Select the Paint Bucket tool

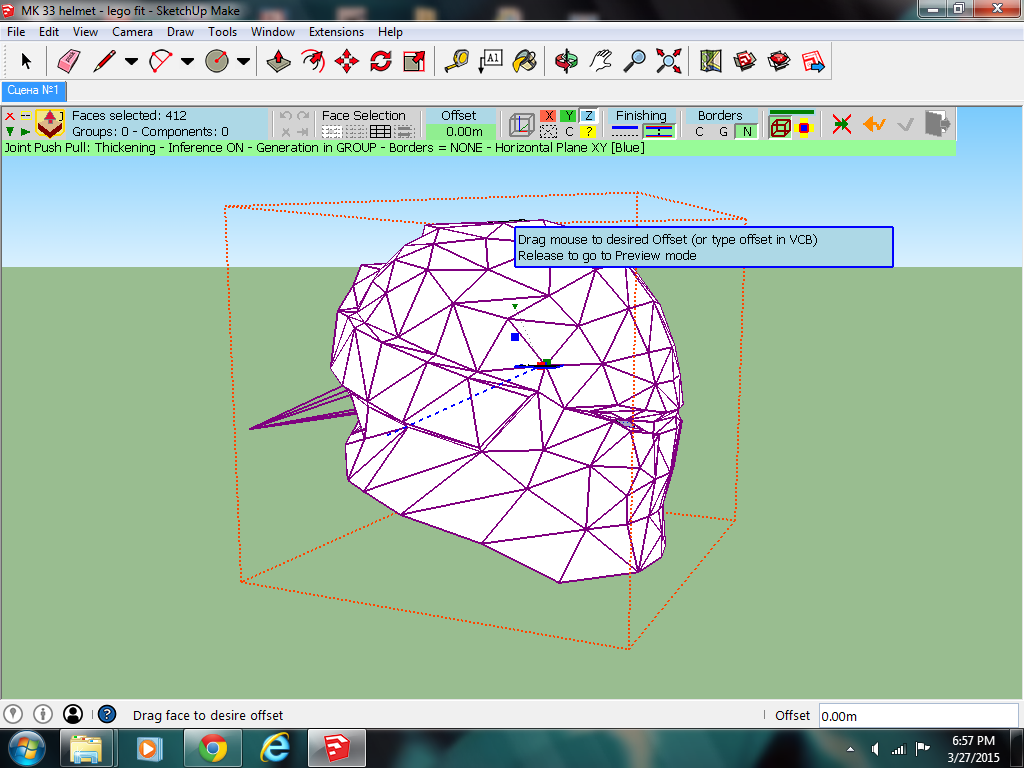click(x=524, y=62)
